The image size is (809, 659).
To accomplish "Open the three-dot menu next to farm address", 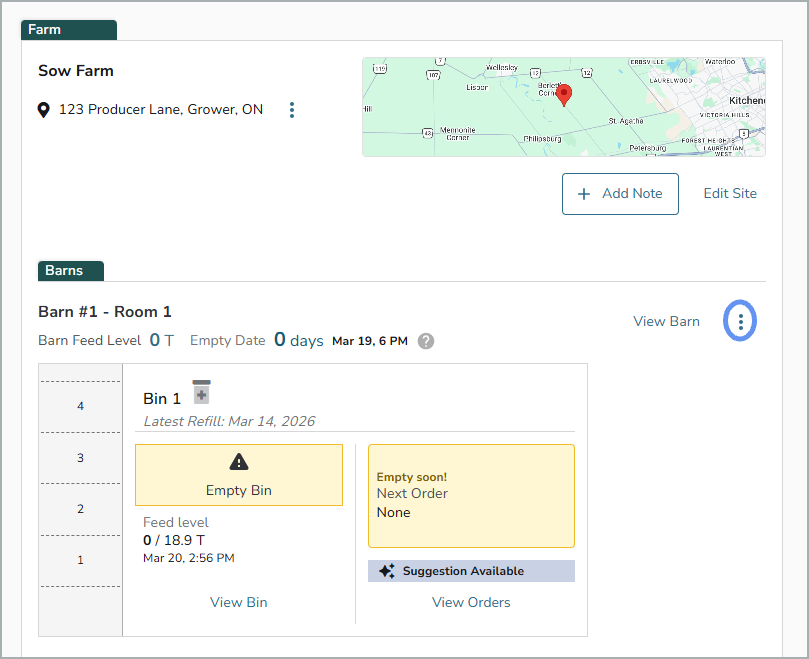I will [291, 110].
